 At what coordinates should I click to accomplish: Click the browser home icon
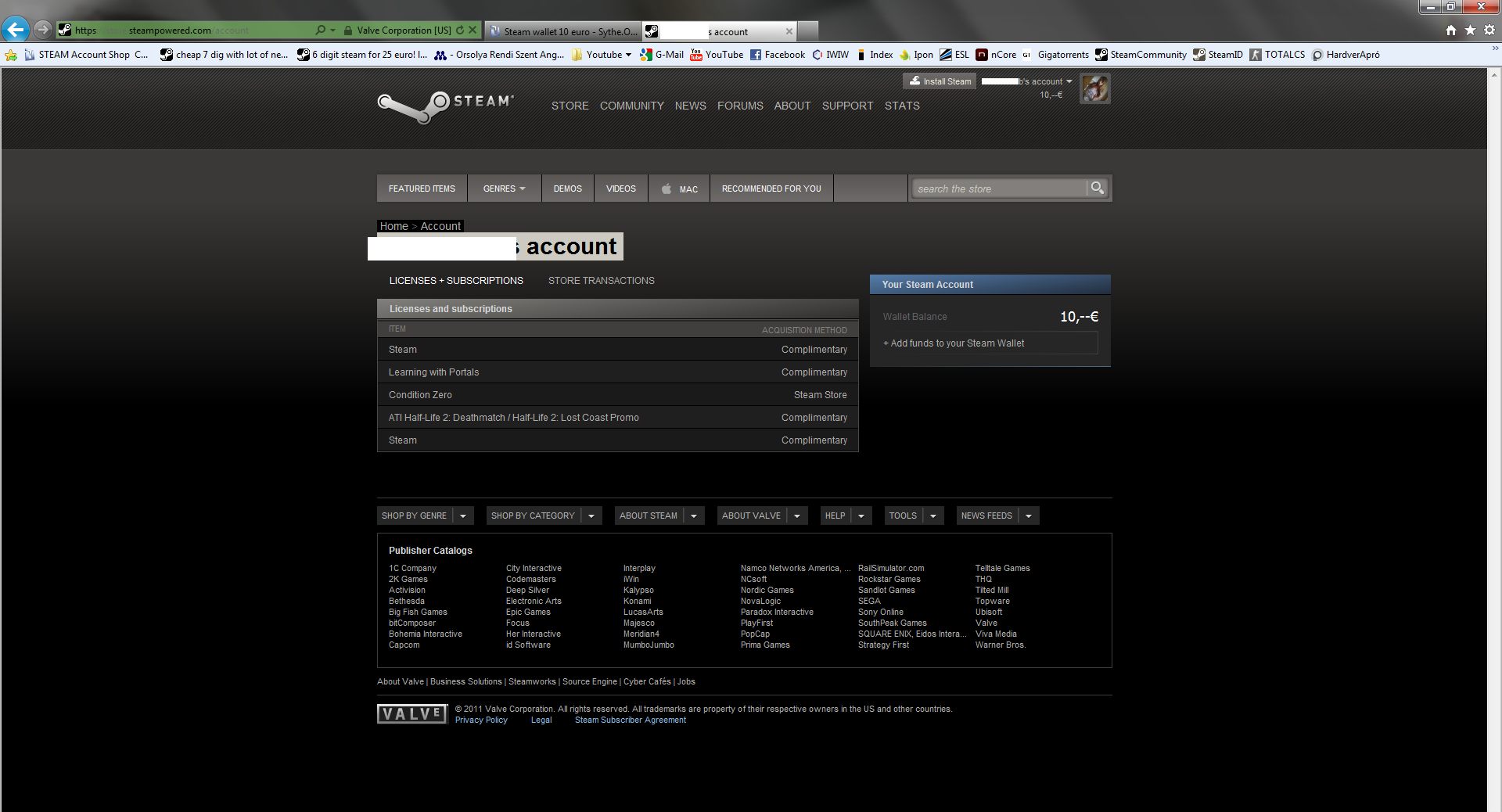tap(1451, 30)
